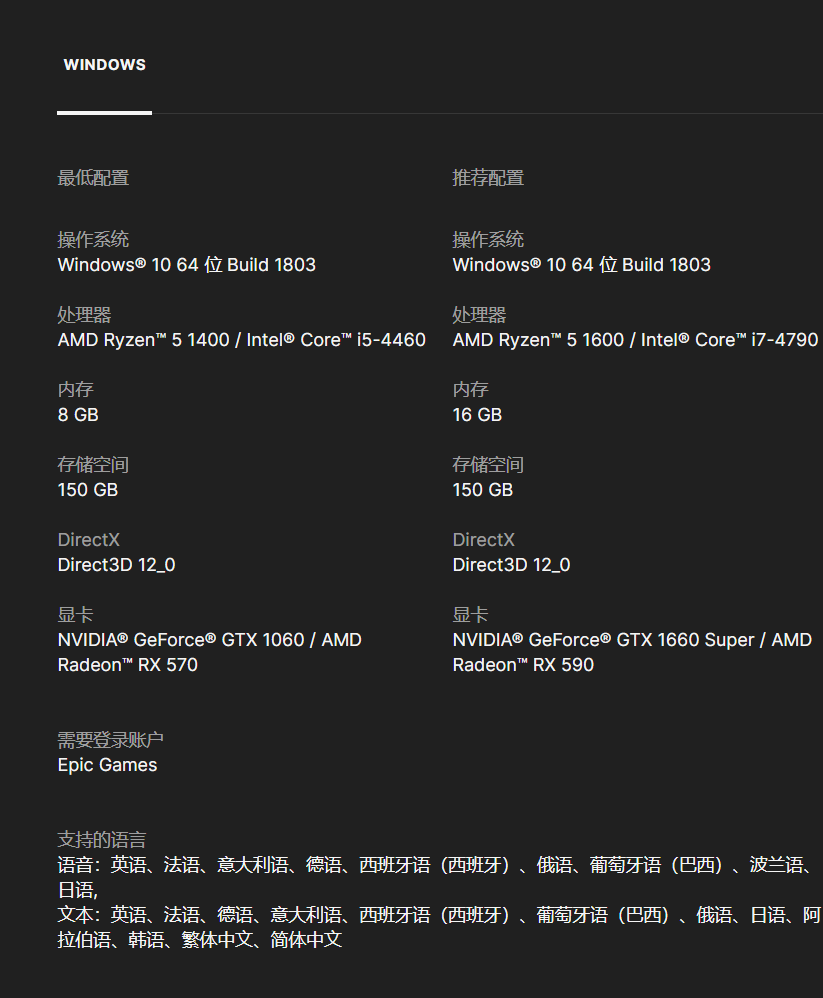Click the 需要登录账户 label

click(x=111, y=740)
